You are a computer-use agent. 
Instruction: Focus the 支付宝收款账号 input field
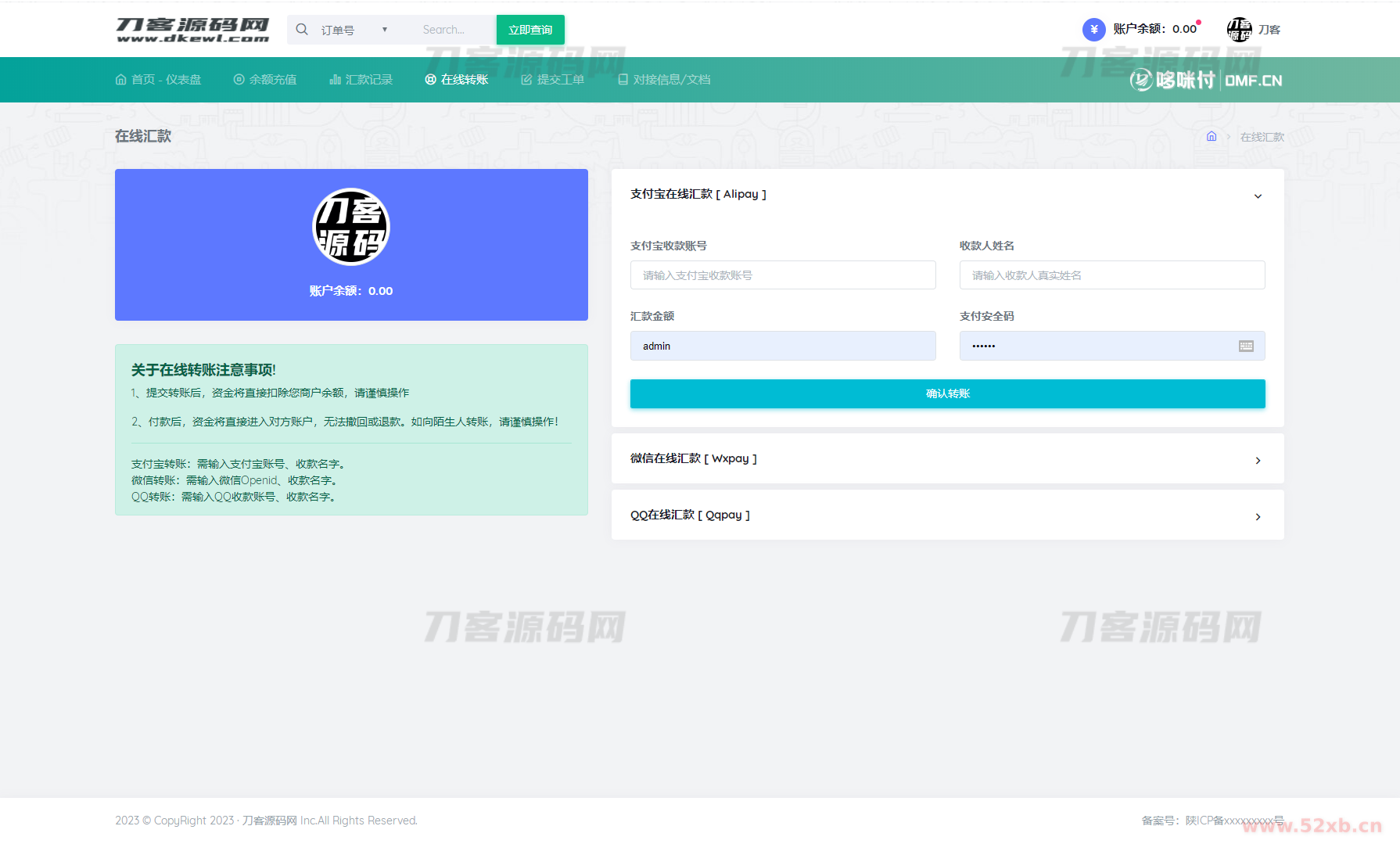pyautogui.click(x=783, y=275)
